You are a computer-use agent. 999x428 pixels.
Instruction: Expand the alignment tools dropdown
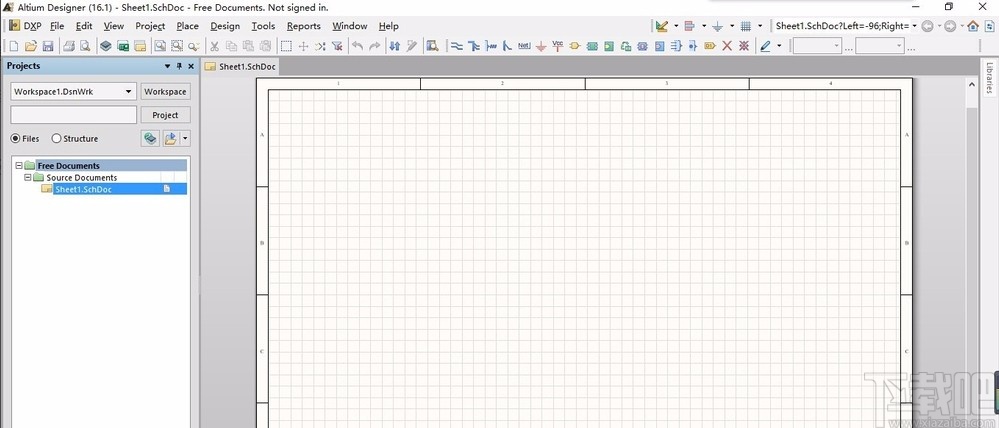[x=704, y=26]
